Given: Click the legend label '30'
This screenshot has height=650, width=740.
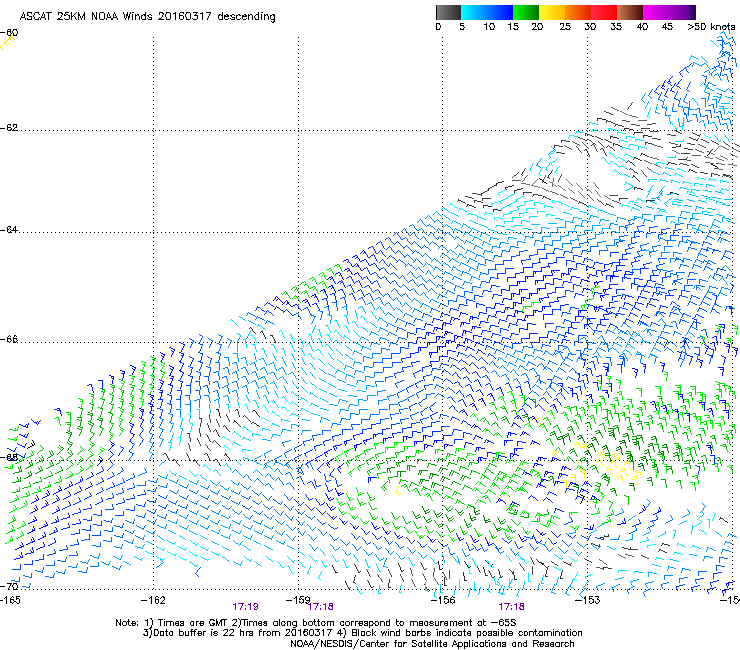Looking at the screenshot, I should (590, 27).
